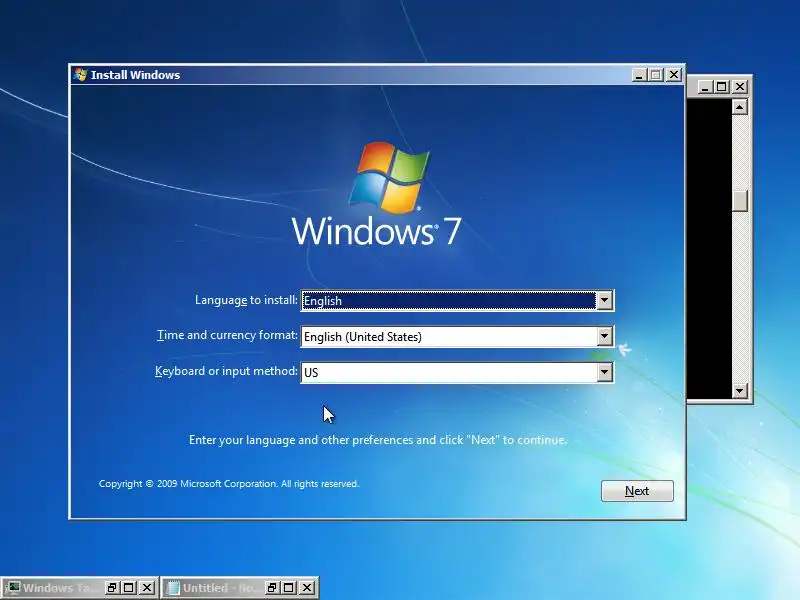Screen dimensions: 800x600
Task: Maximize the Install Windows window
Action: click(656, 75)
